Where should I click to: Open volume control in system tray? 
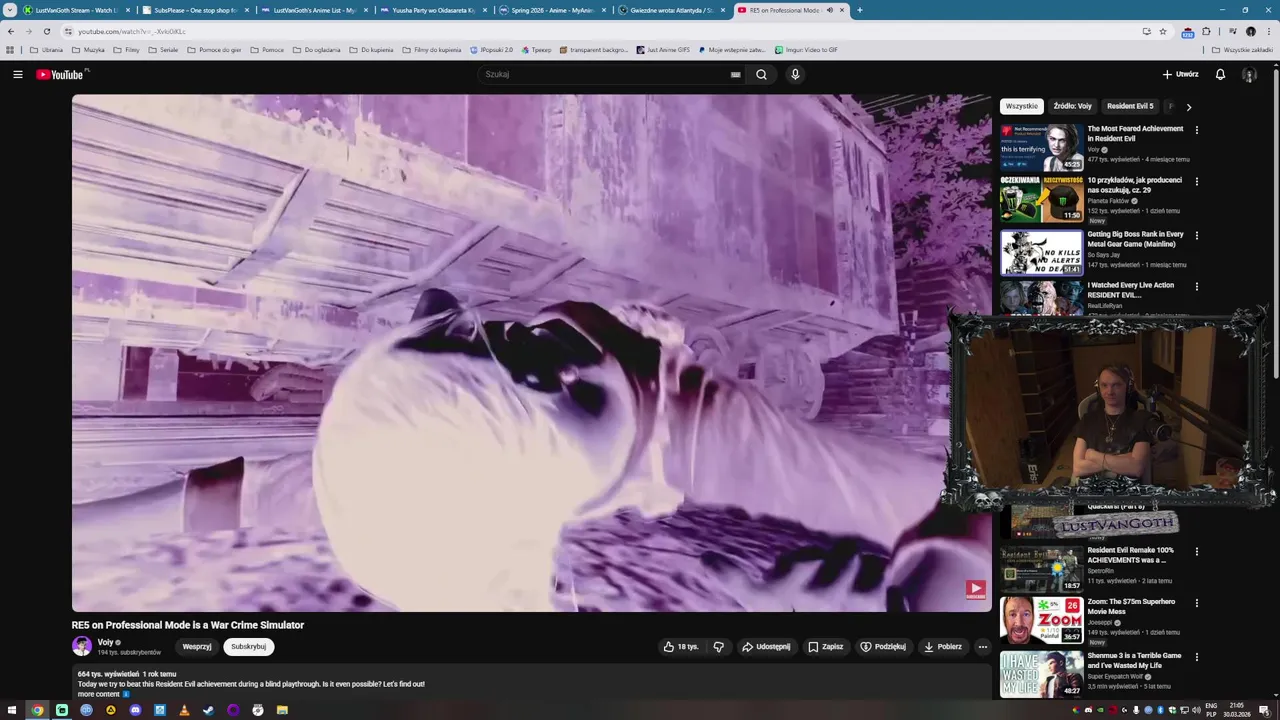click(x=1194, y=710)
